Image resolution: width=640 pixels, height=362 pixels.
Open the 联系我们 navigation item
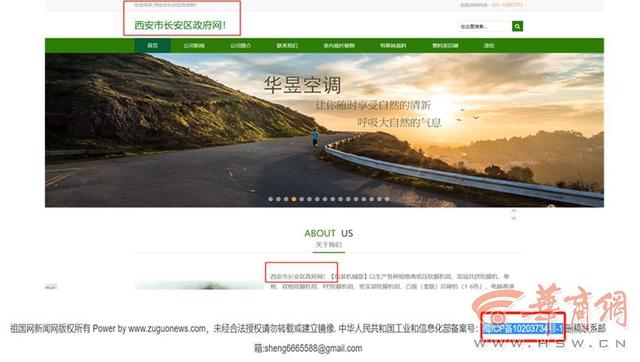(x=287, y=45)
